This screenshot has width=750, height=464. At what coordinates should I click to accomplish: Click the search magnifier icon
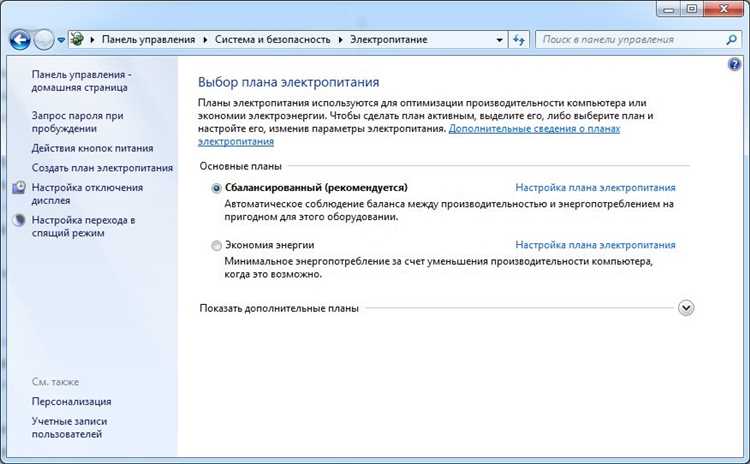point(731,40)
